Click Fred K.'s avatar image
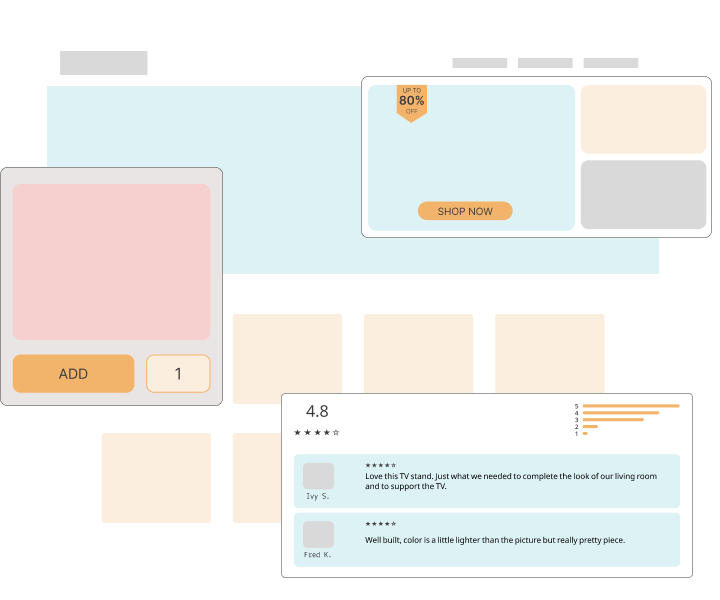The image size is (720, 600). click(318, 534)
